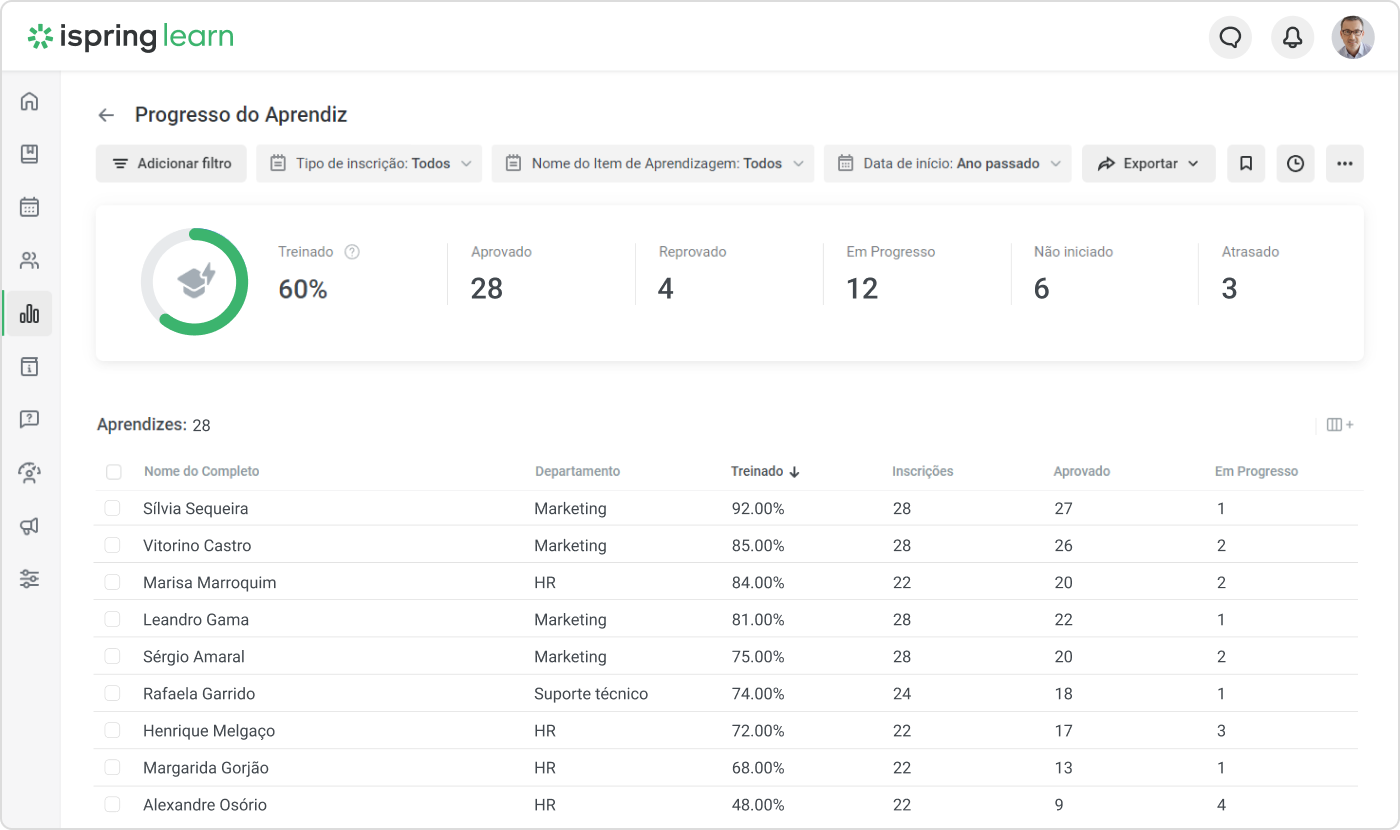1400x830 pixels.
Task: Click the Não iniciado 6 statistic
Action: click(1073, 273)
